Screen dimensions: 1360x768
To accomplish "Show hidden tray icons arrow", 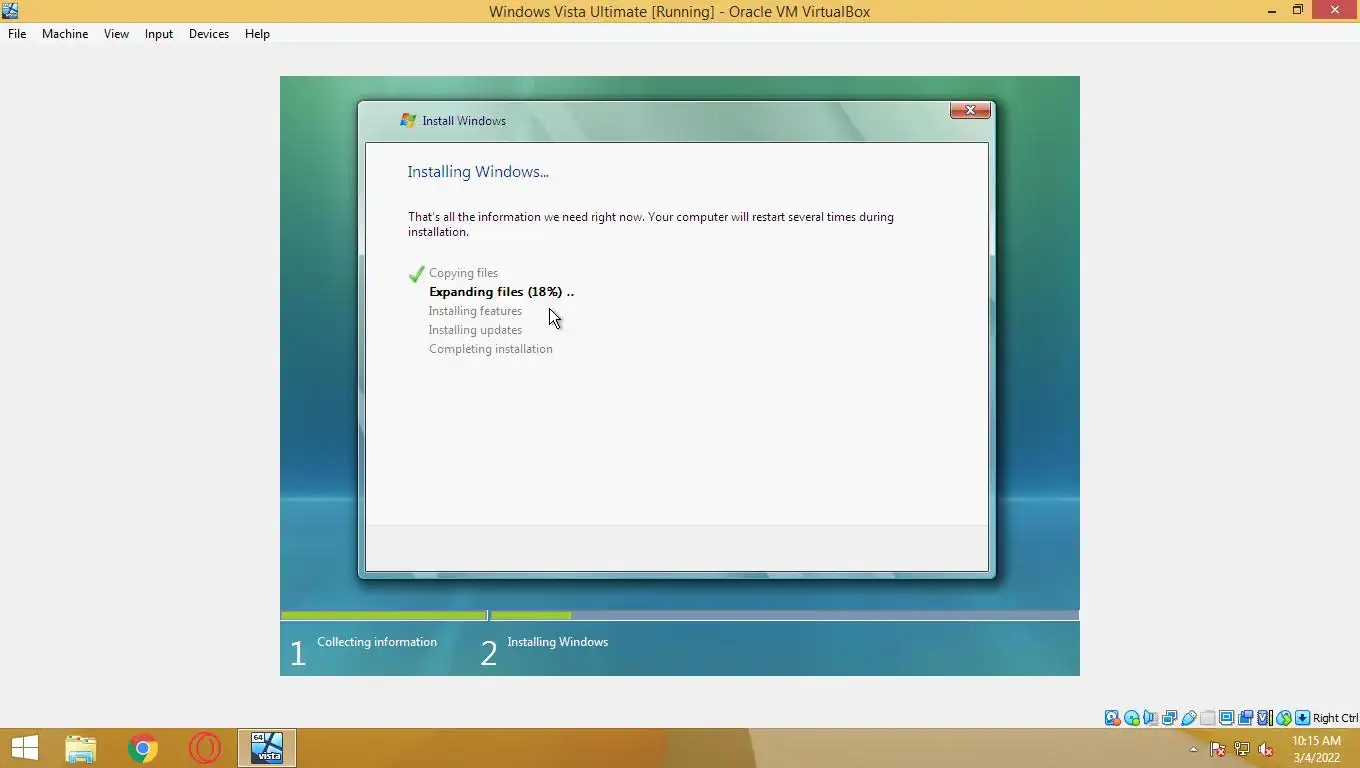I will (x=1193, y=749).
